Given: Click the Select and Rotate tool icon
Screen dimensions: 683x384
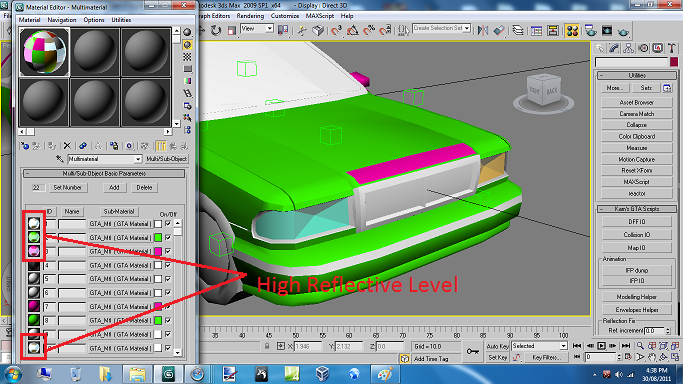Looking at the screenshot, I should coord(216,30).
